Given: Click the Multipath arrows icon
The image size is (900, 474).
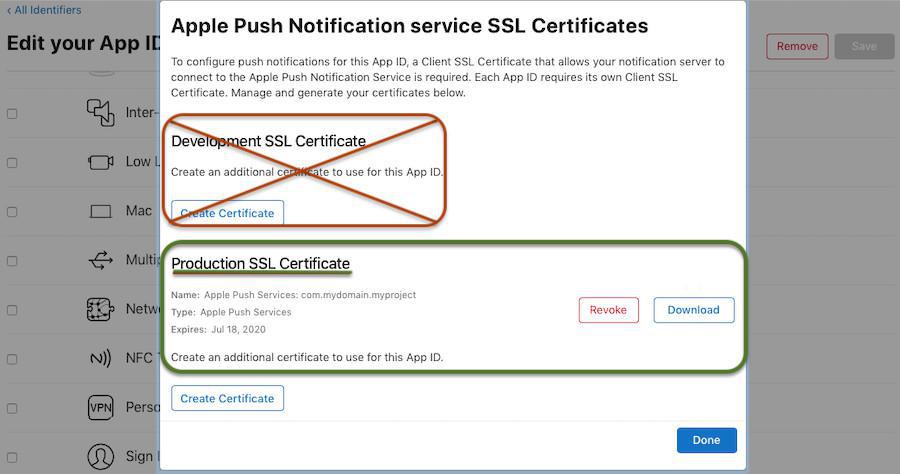Looking at the screenshot, I should click(101, 260).
